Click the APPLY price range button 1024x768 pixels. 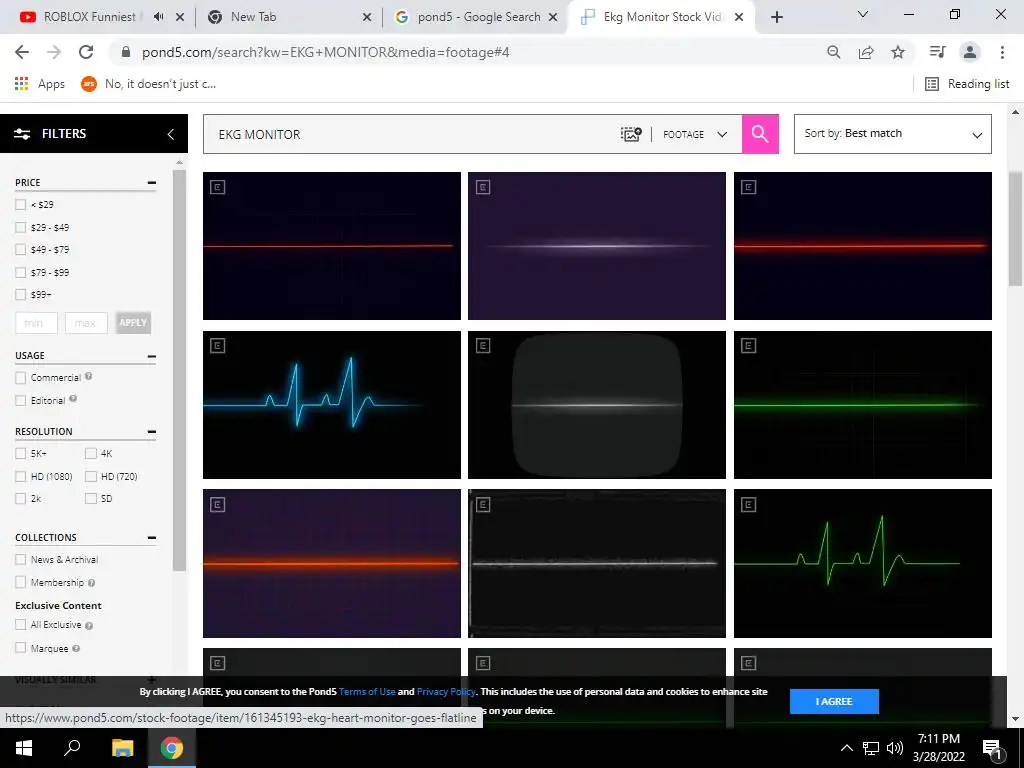[133, 323]
